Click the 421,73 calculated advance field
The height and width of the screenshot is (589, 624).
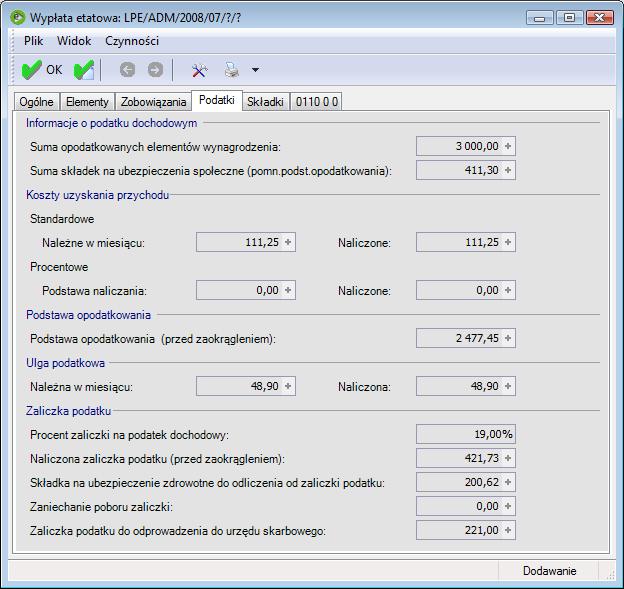[466, 458]
